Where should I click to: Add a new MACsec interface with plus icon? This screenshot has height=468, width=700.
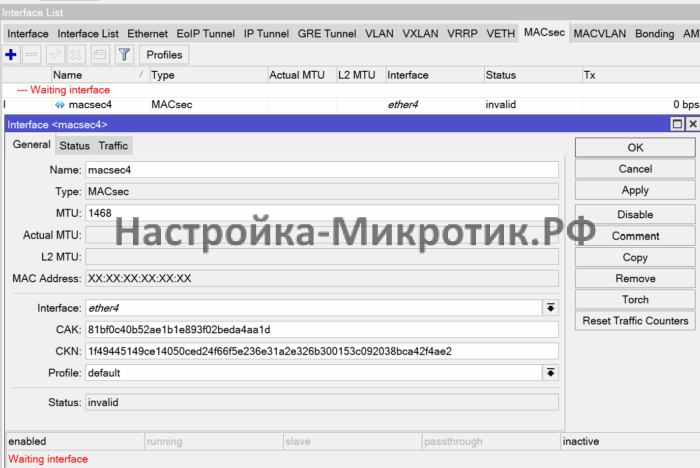tap(11, 55)
